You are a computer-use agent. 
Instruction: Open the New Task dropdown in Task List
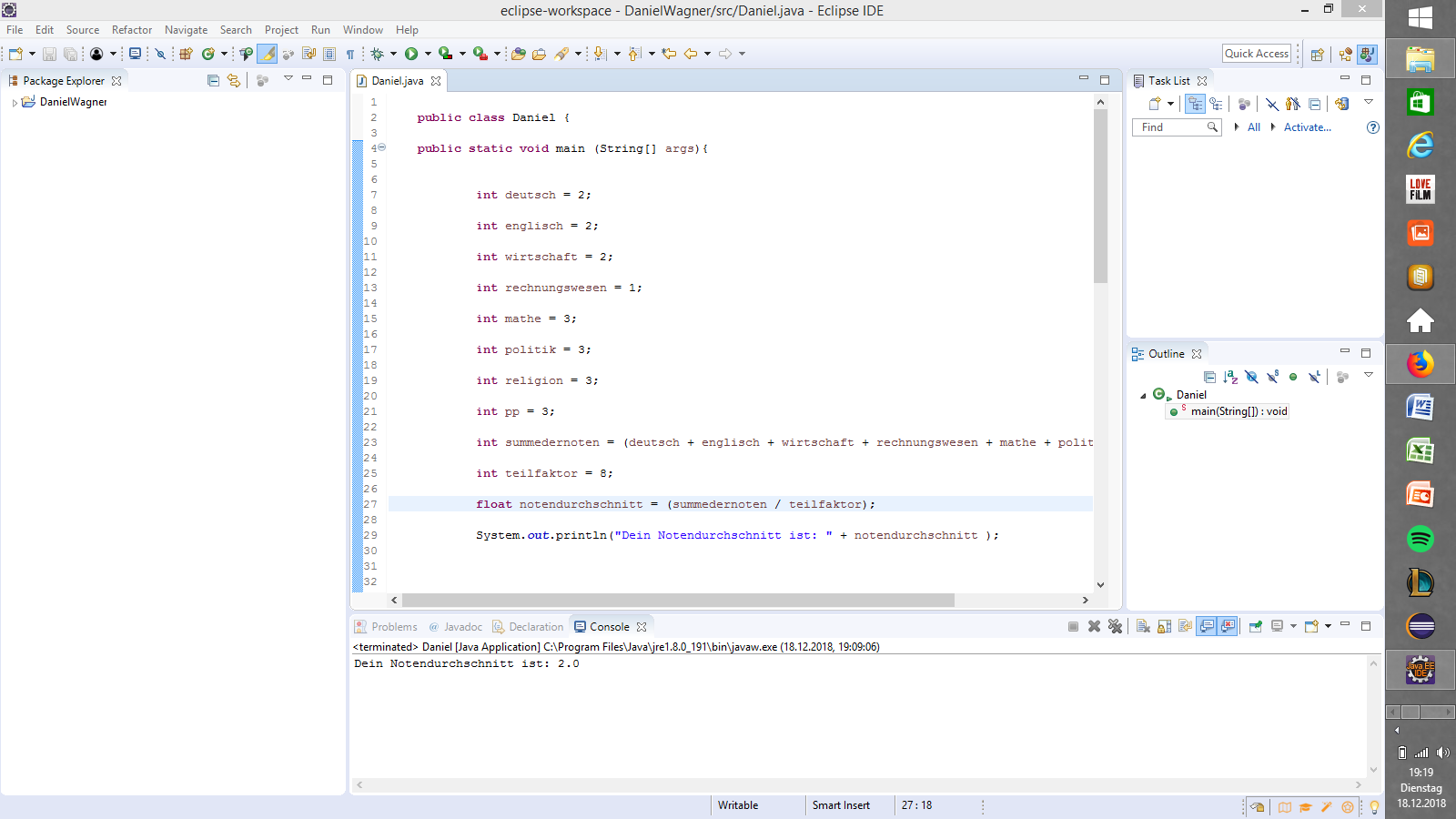[x=1170, y=104]
